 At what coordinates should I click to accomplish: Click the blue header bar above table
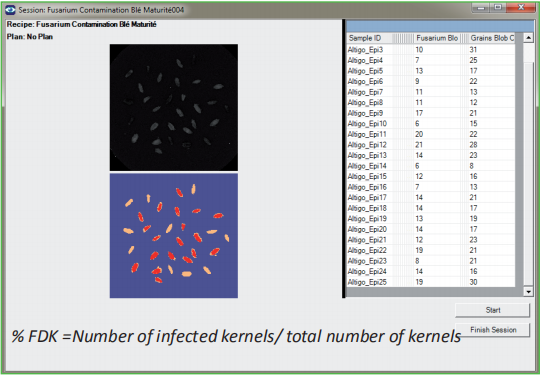point(440,26)
